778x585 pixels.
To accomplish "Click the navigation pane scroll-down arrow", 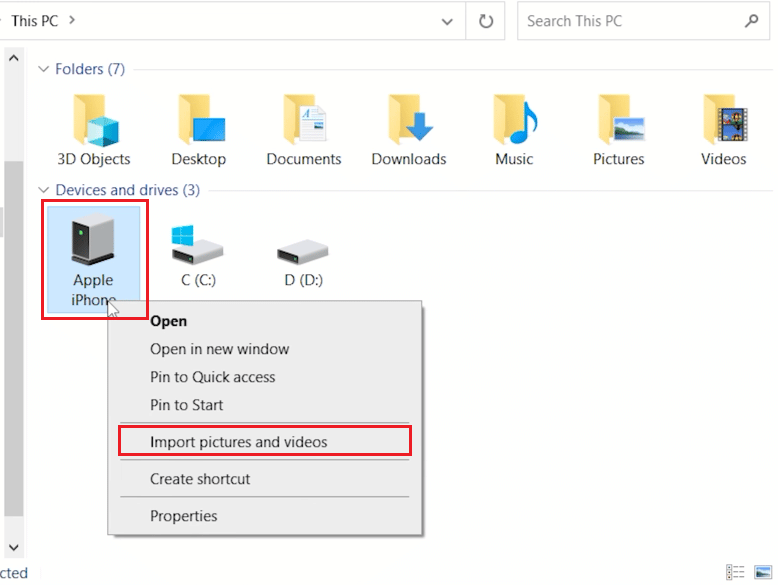I will (14, 547).
